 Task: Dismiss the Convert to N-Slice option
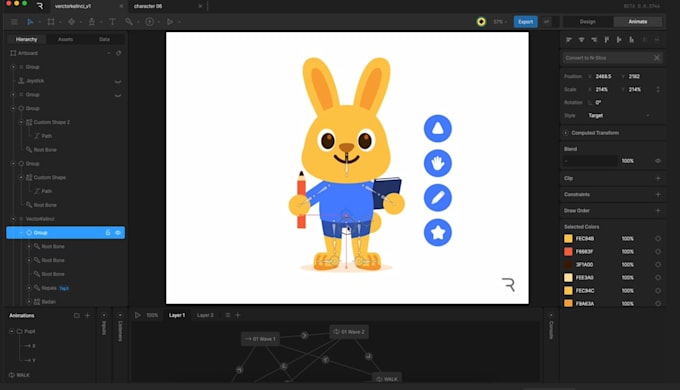(657, 58)
